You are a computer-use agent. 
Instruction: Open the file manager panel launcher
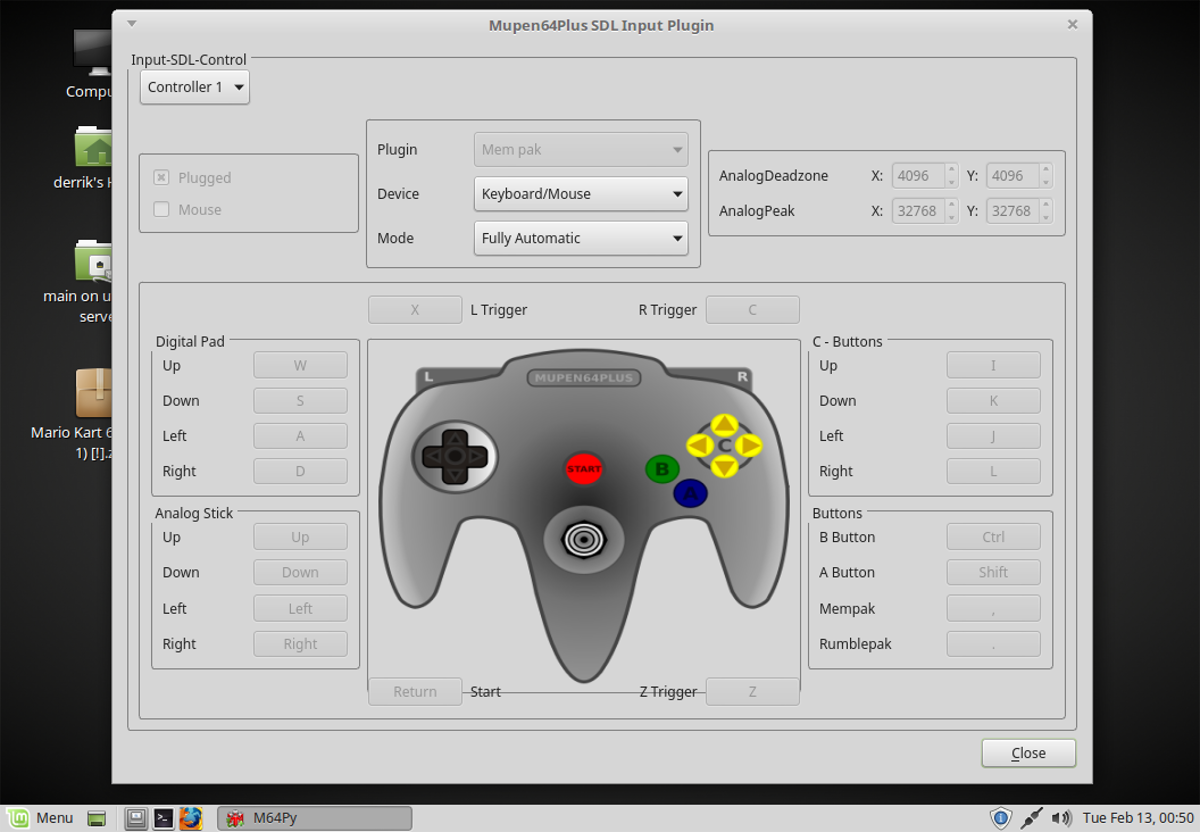(137, 818)
